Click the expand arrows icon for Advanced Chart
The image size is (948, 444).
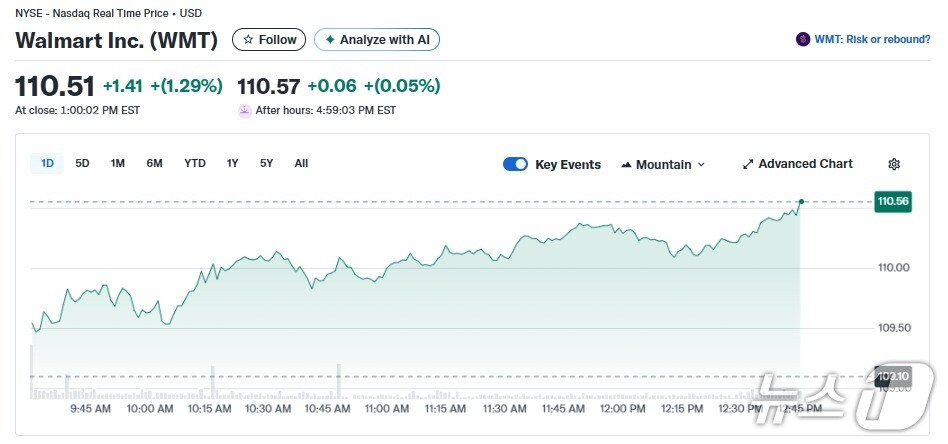click(748, 164)
